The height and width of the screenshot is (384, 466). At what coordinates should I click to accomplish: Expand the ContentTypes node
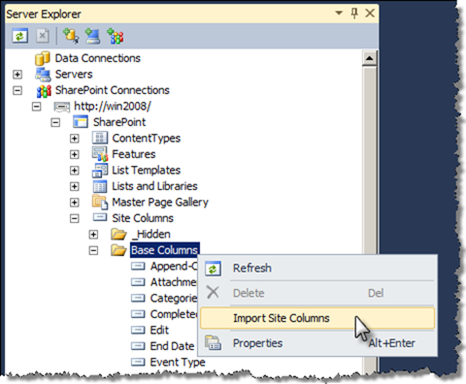click(74, 138)
